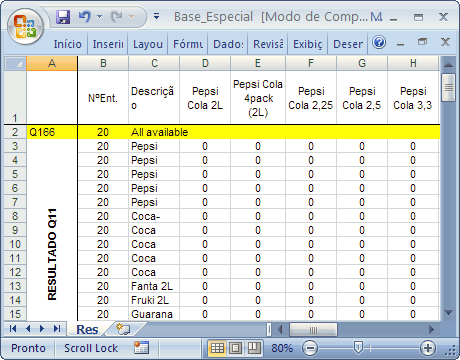Click the Save icon in Quick Access
Screen dimensions: 460x360
tap(63, 16)
